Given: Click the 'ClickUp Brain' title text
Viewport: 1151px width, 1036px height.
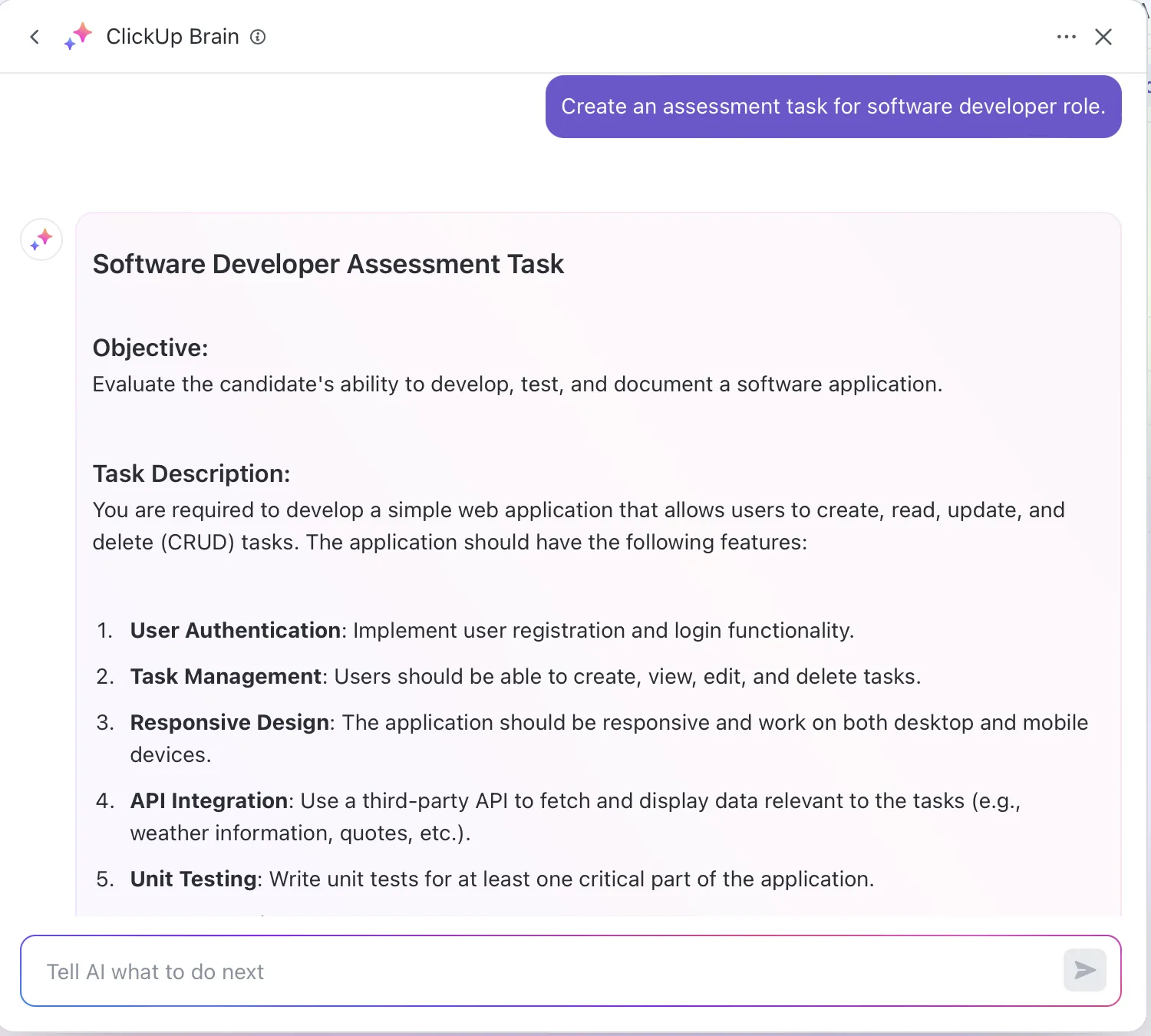Looking at the screenshot, I should pos(173,37).
